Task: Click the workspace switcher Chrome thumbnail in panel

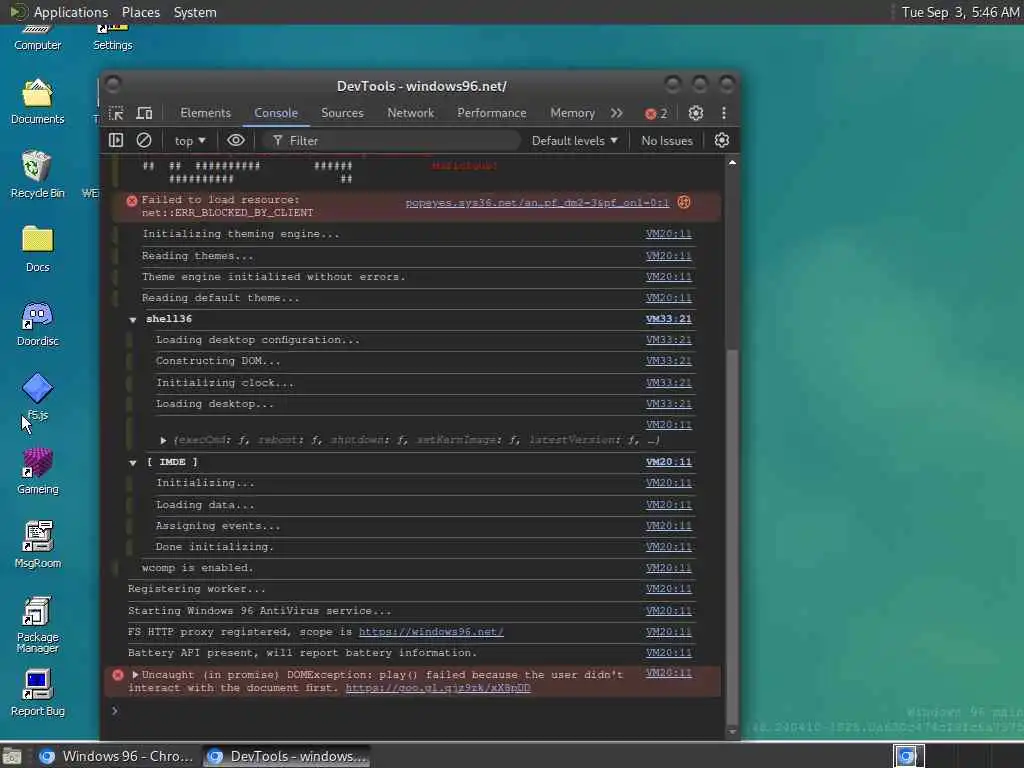Action: [x=908, y=756]
